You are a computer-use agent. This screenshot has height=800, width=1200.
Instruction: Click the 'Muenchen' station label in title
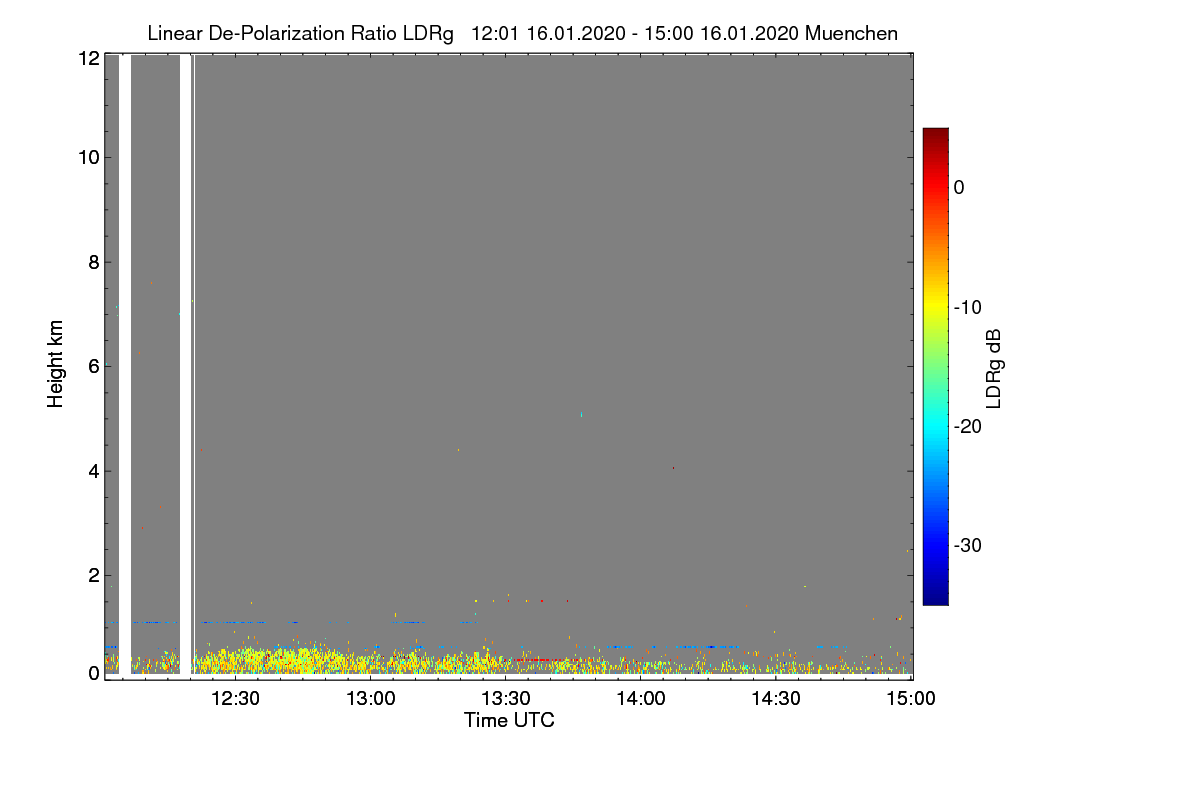point(851,34)
